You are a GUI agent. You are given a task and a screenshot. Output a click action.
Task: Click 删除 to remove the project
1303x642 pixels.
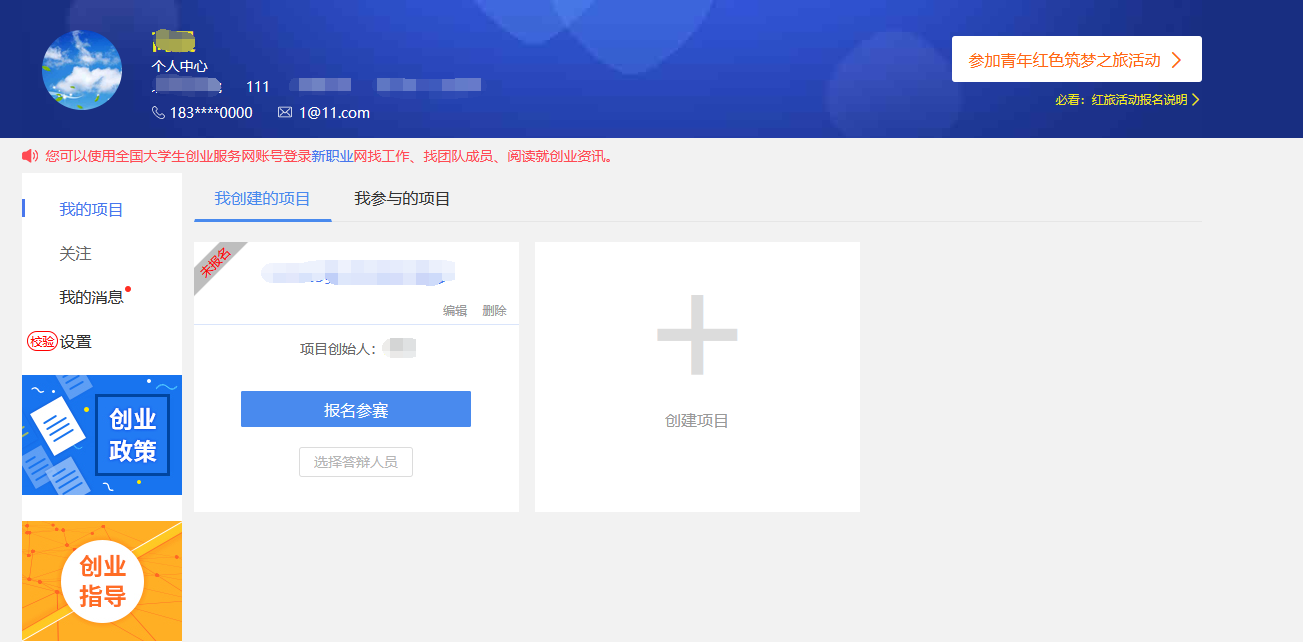[x=494, y=311]
